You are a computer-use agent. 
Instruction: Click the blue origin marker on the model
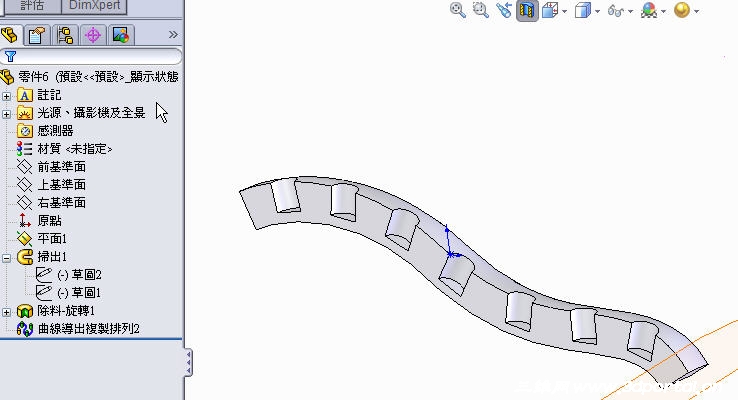coord(451,254)
